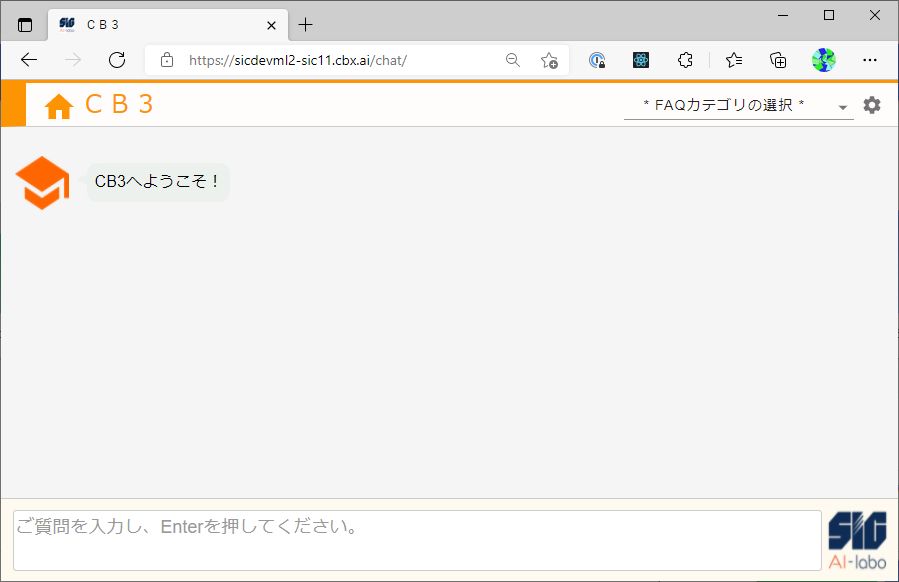Screen dimensions: 899x582
Task: Add this page to favorites
Action: [x=549, y=60]
